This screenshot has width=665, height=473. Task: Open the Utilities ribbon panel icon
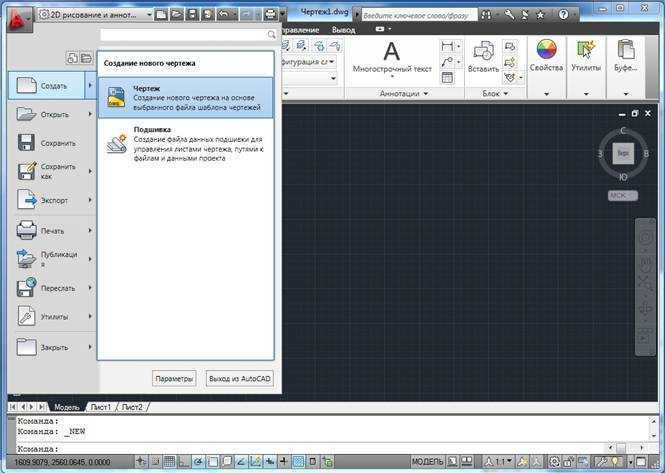(x=586, y=55)
